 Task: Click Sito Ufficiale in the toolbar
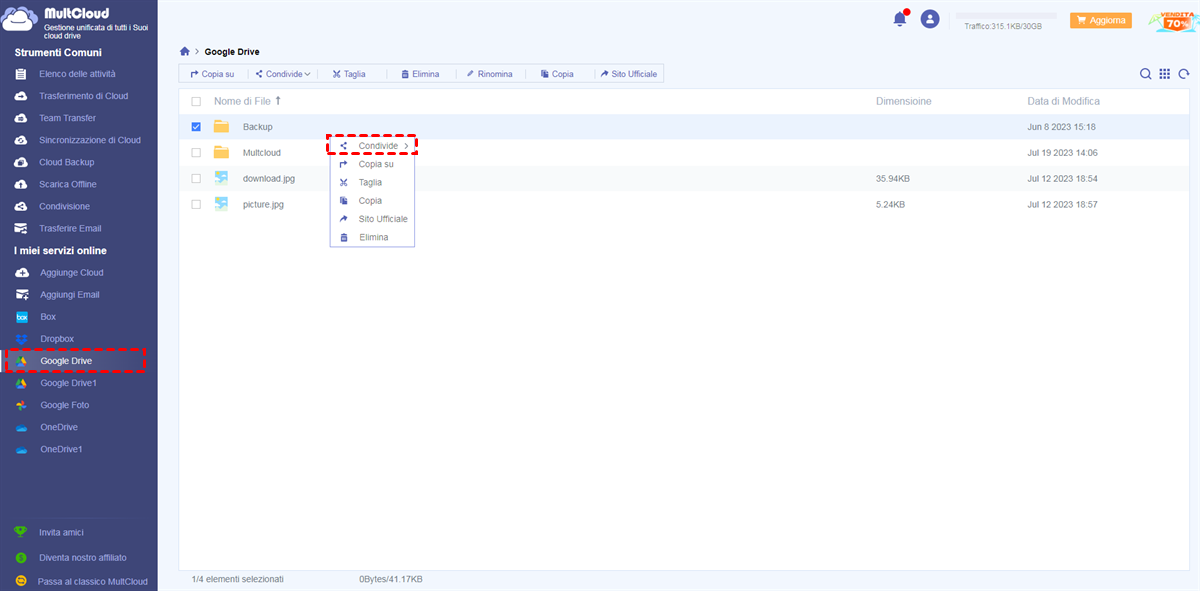tap(629, 74)
